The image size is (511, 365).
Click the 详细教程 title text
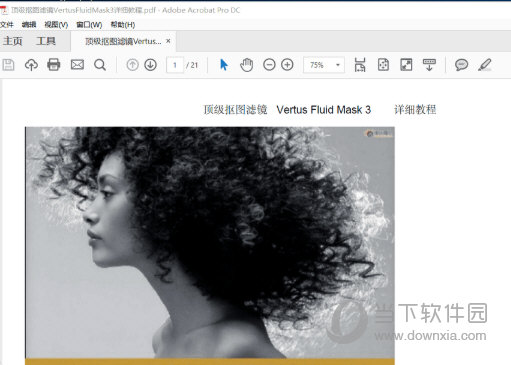click(415, 109)
